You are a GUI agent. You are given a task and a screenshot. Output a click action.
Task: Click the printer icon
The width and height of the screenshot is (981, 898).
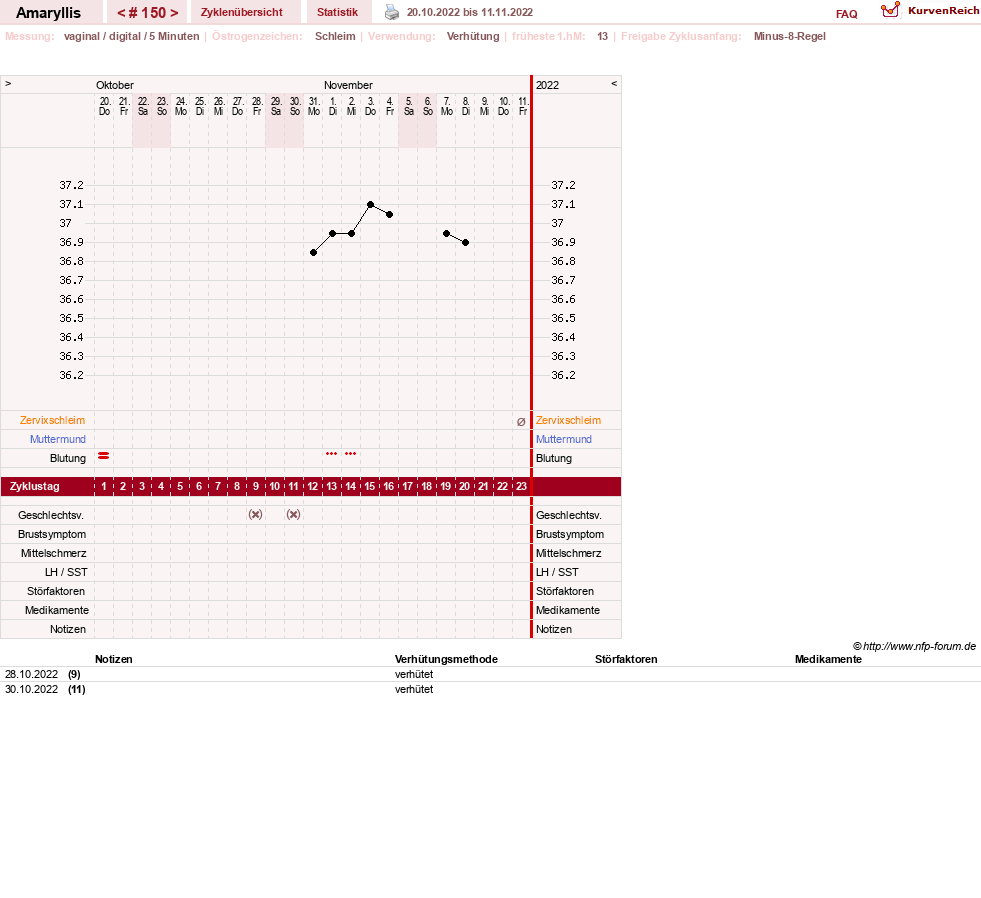click(392, 12)
